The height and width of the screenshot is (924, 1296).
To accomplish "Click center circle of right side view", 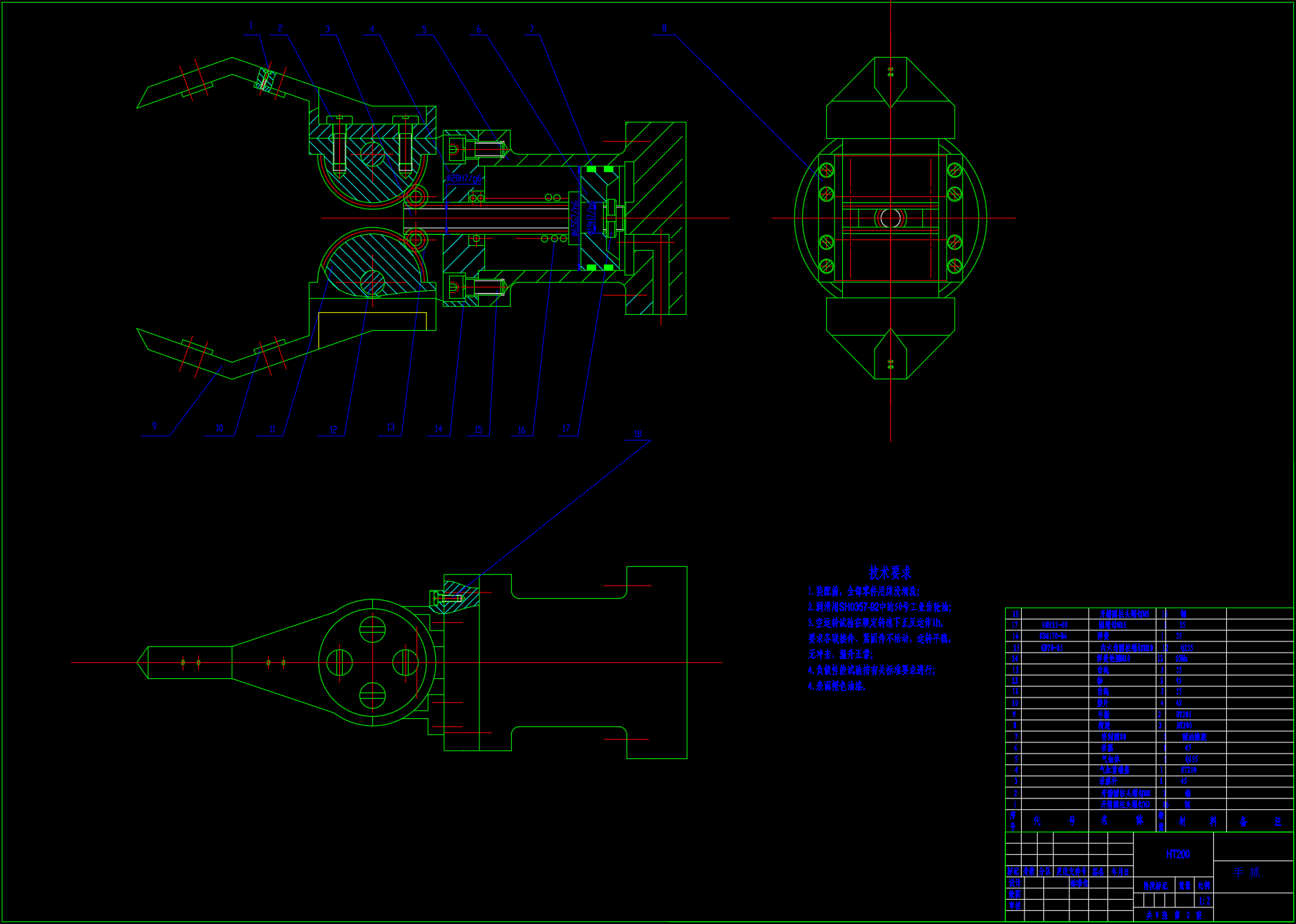I will tap(890, 218).
